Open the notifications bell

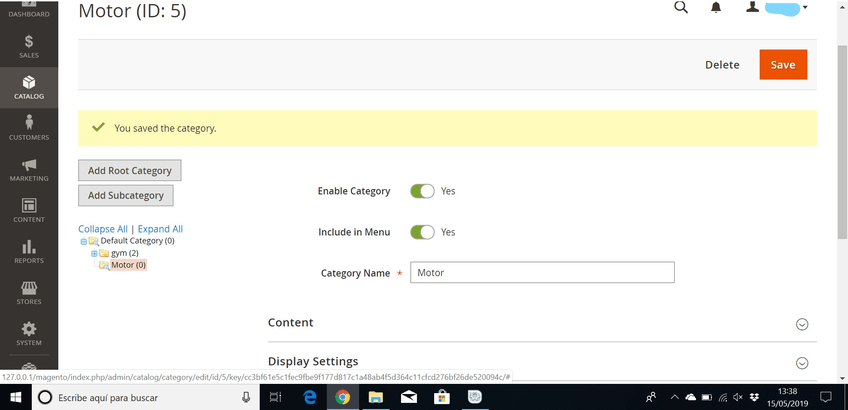pyautogui.click(x=716, y=8)
